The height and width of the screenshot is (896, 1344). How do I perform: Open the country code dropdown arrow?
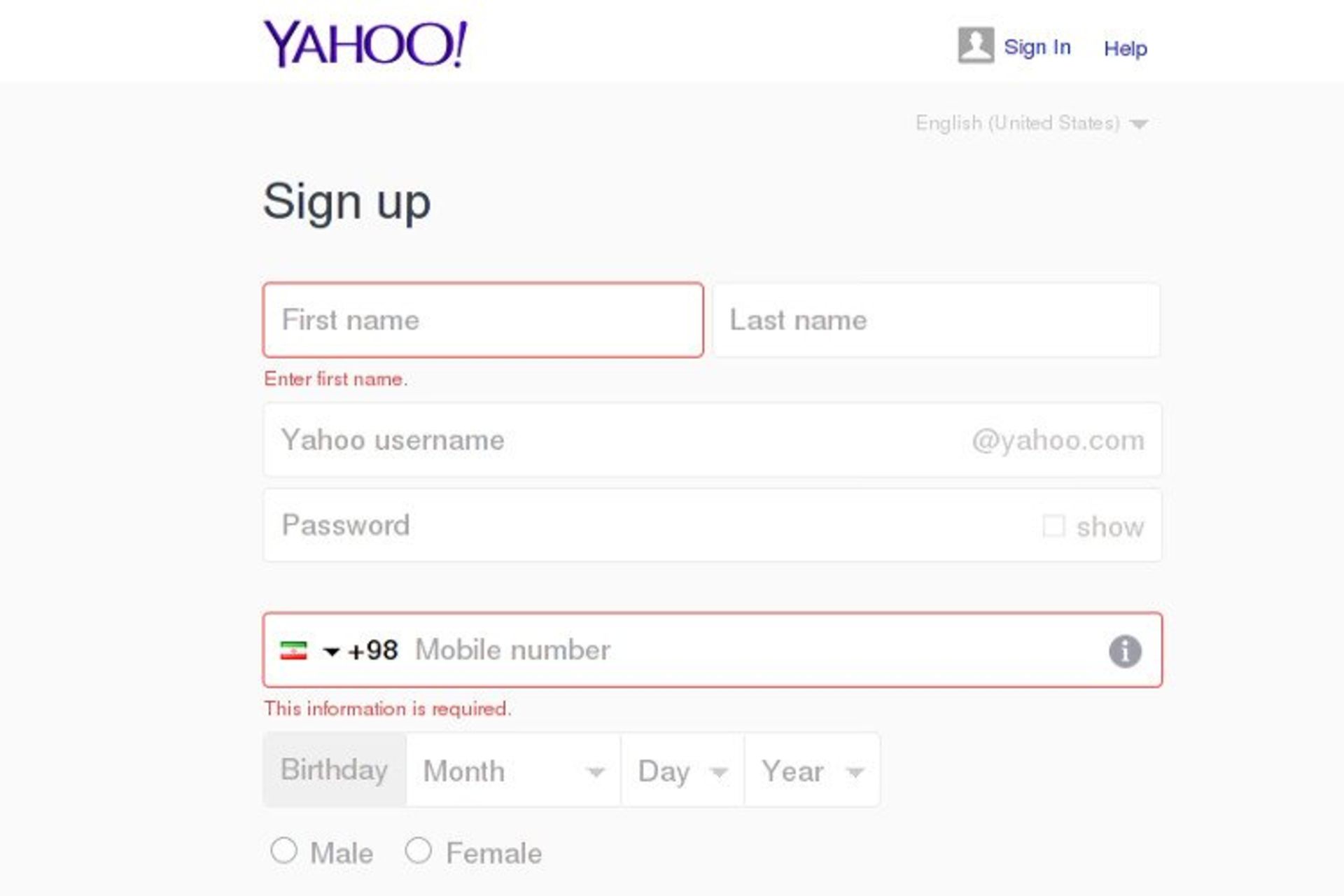[331, 652]
